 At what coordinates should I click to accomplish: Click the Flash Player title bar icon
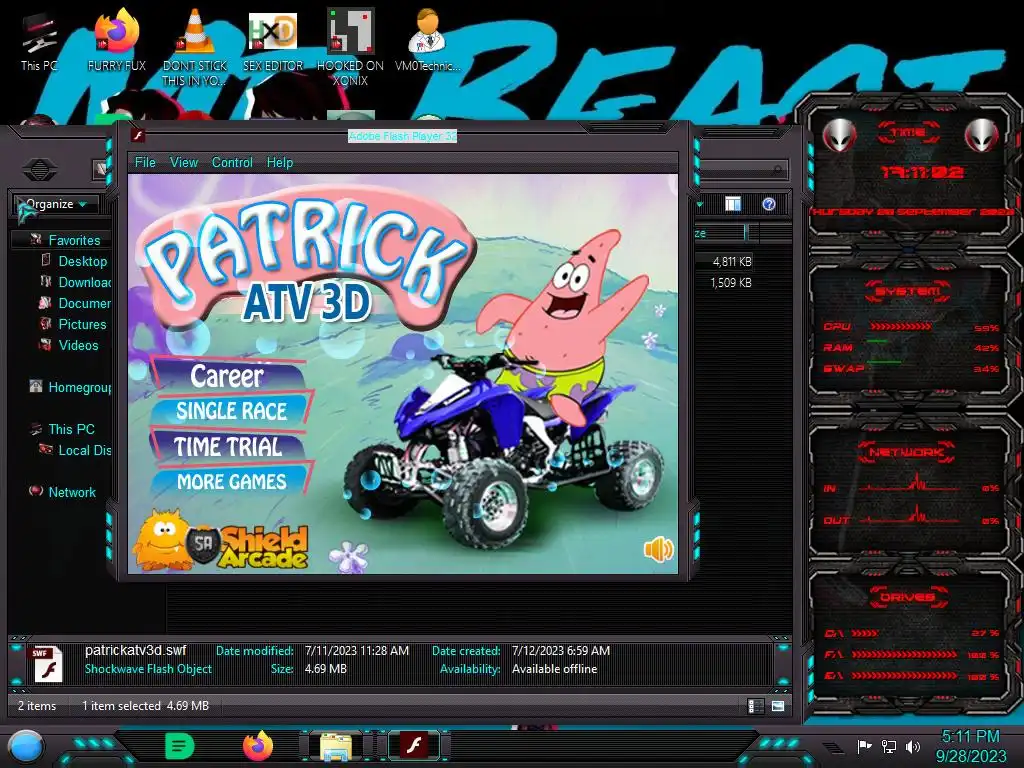[x=138, y=136]
